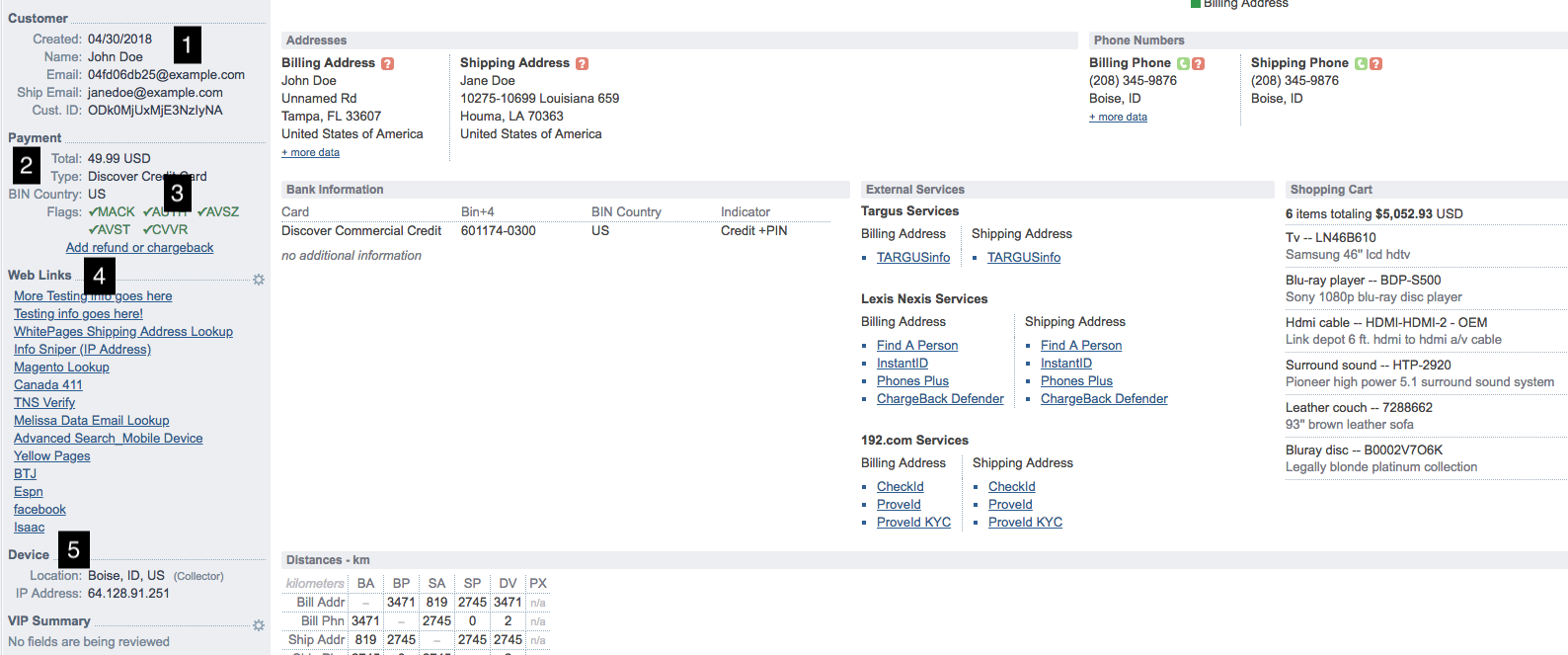Open the Yellow Pages link
This screenshot has height=655, width=1568.
coord(51,456)
